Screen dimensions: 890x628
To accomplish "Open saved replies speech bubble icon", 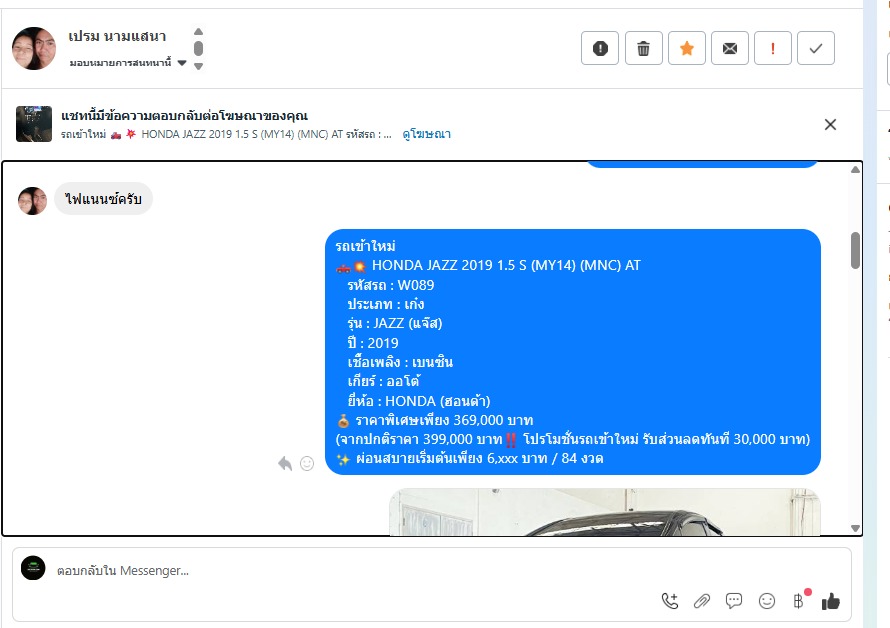I will point(734,601).
